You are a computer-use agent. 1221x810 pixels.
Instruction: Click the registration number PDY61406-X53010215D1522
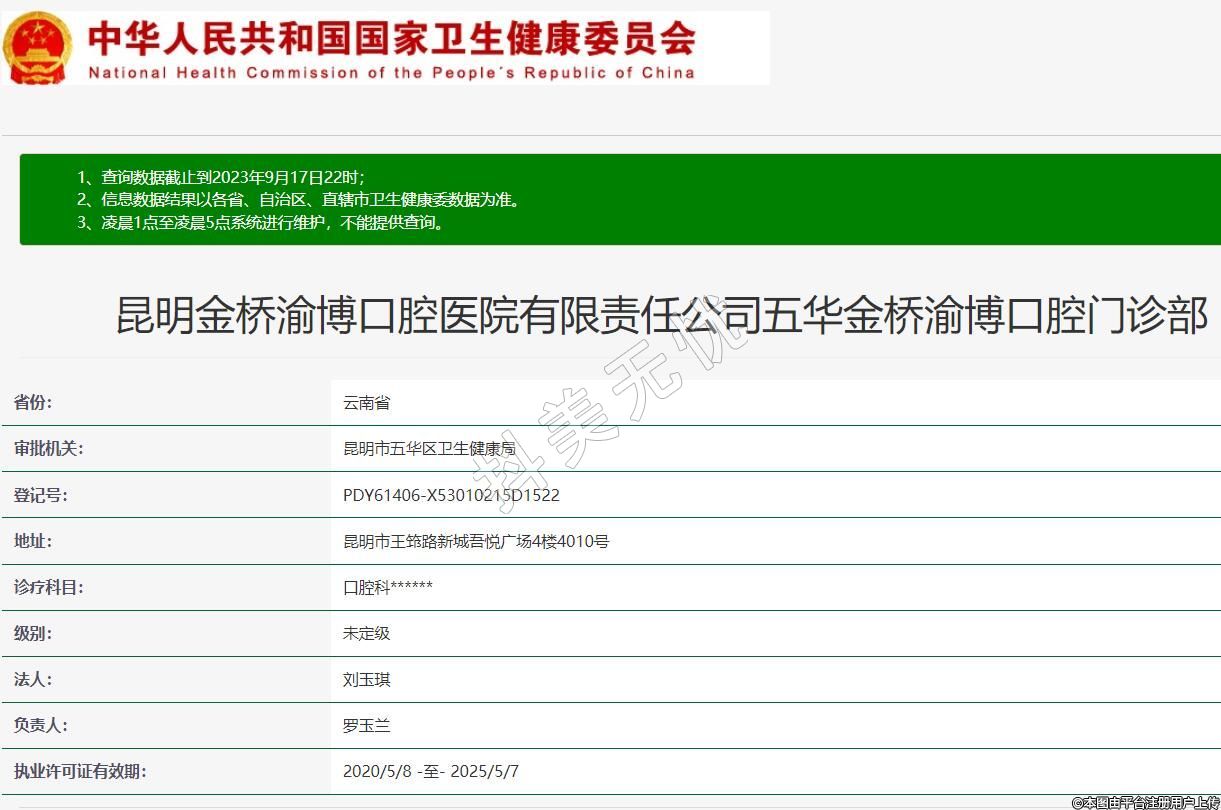[x=451, y=495]
